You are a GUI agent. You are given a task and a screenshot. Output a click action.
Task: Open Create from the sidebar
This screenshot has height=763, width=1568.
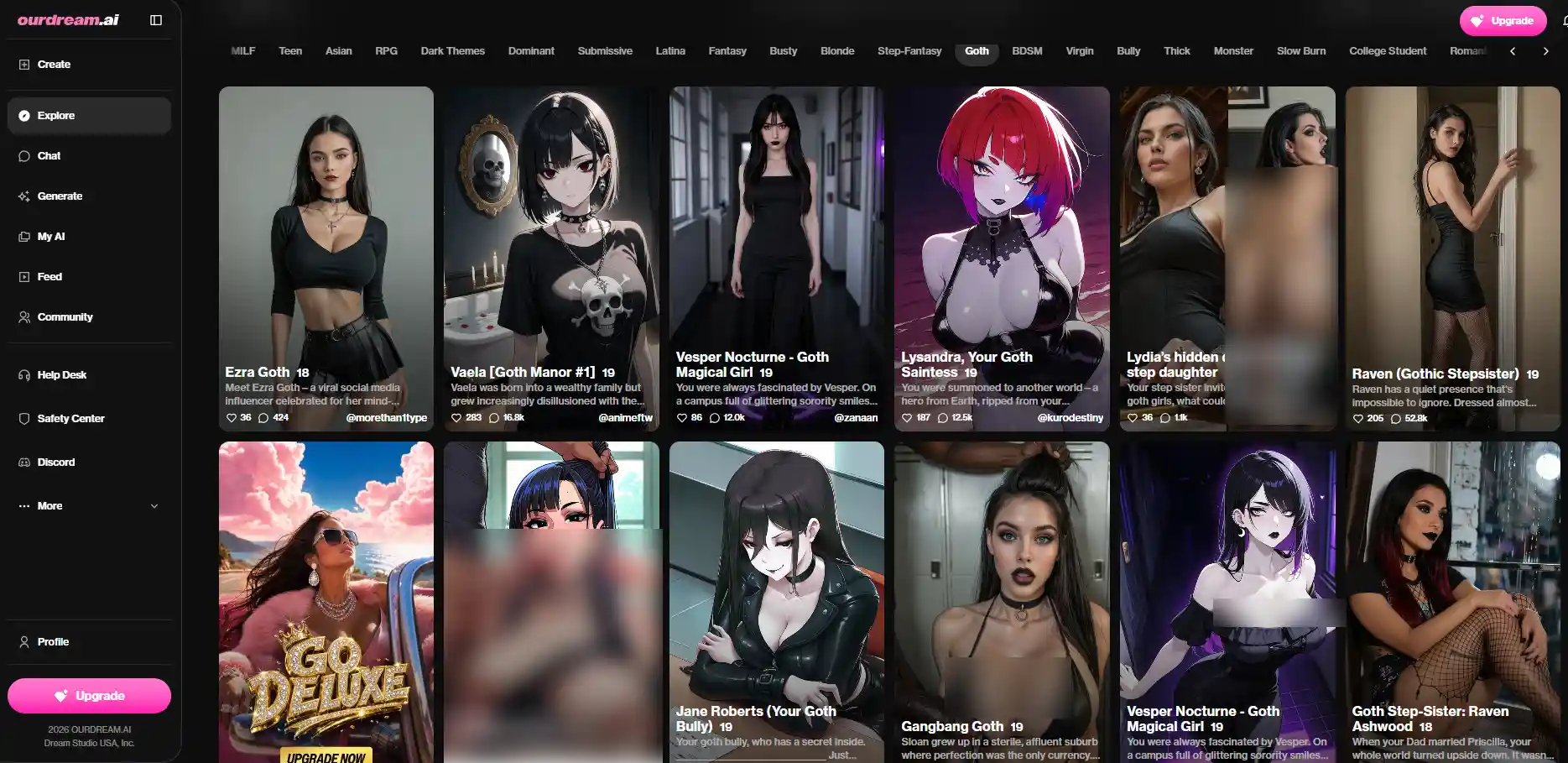(x=89, y=65)
